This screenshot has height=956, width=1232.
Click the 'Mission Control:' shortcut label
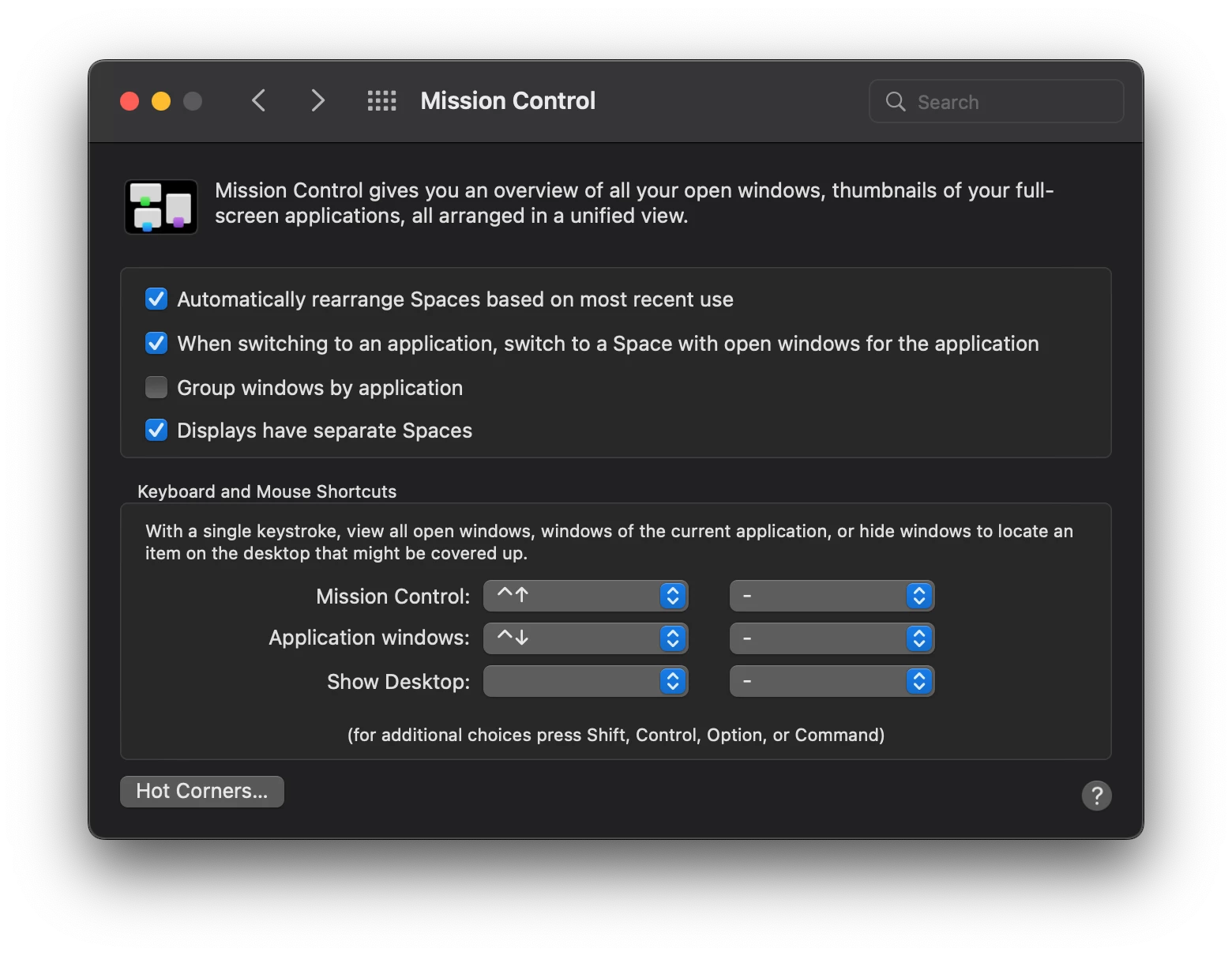coord(393,597)
